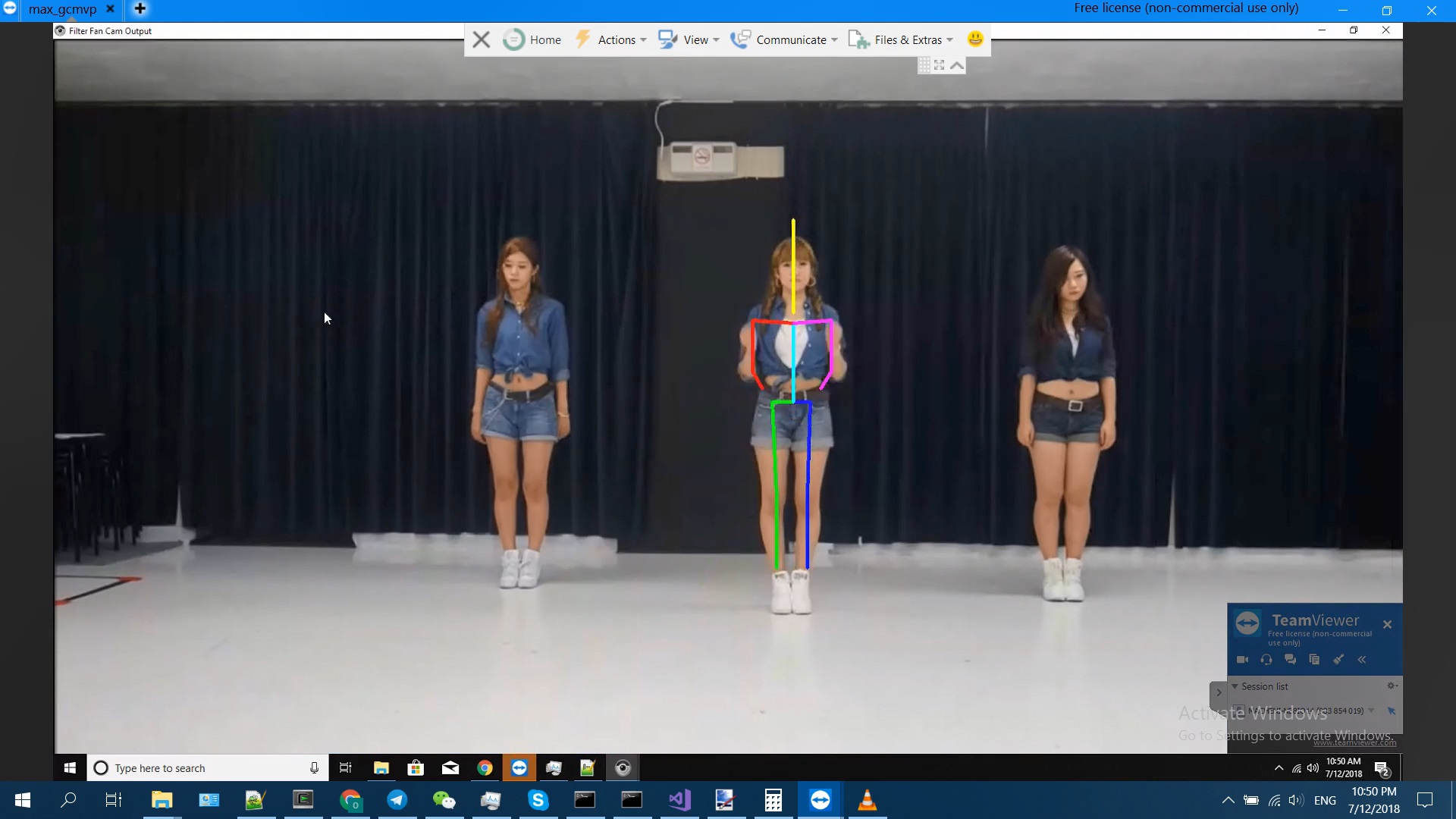Switch to the max_gcmvp session tab

[62, 10]
